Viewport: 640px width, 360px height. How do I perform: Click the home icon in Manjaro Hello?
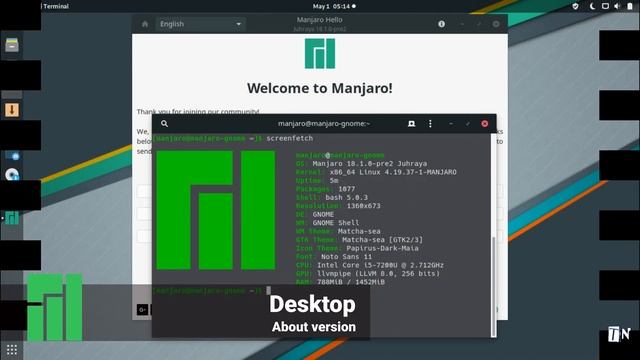point(145,24)
